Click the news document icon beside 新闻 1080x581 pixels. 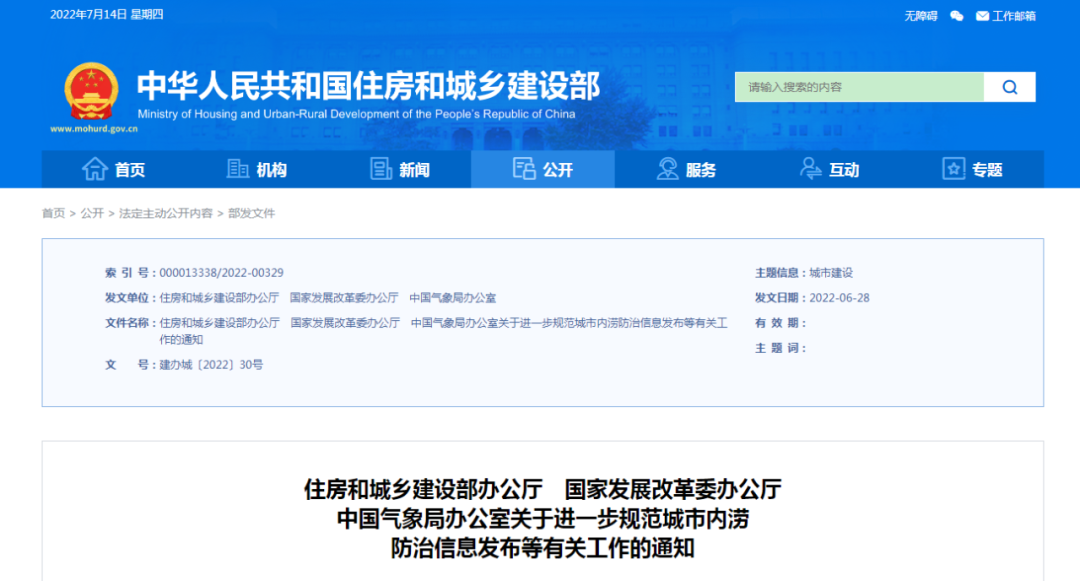coord(381,169)
